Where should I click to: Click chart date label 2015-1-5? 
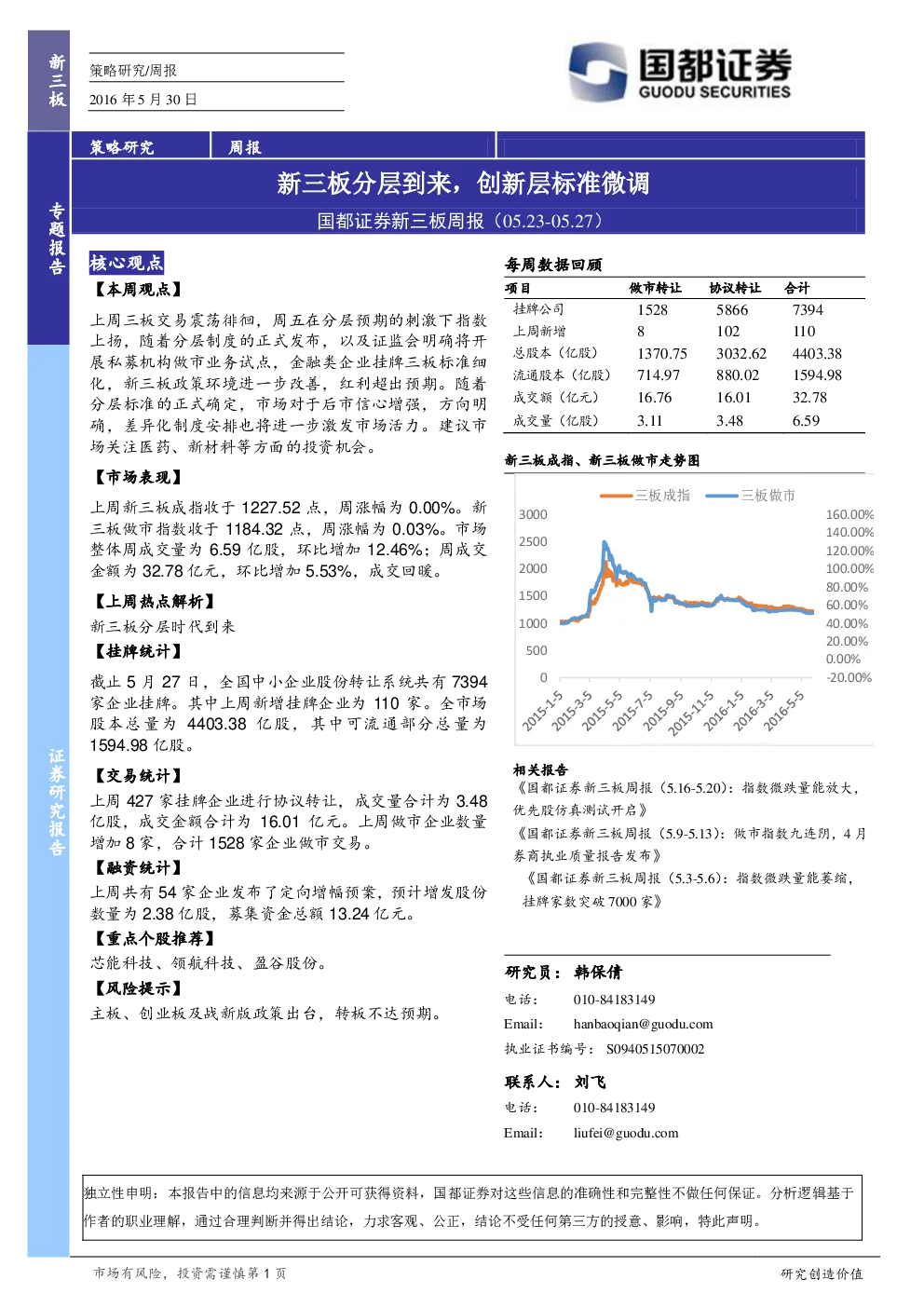click(541, 711)
